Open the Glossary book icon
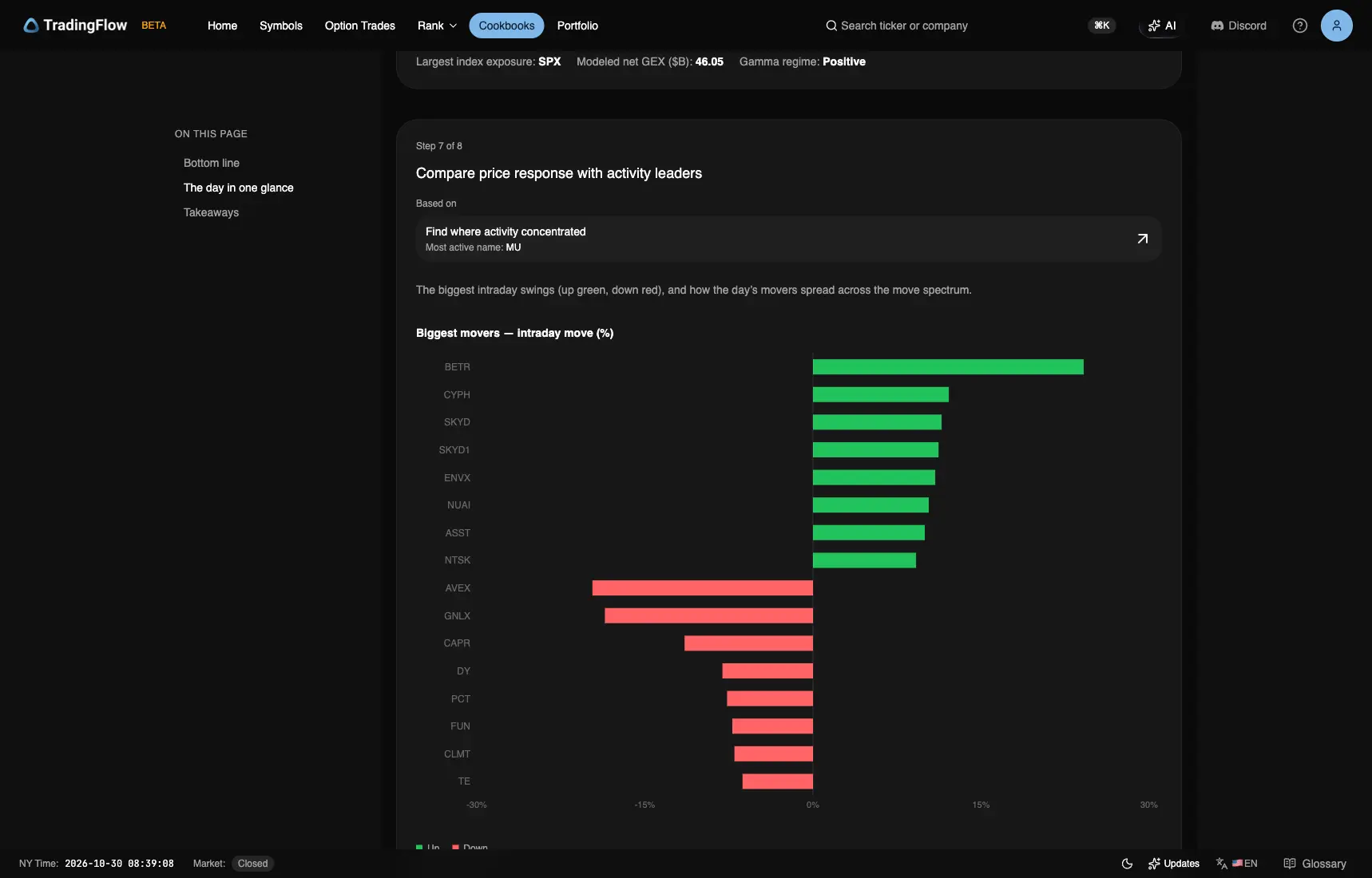This screenshot has width=1372, height=878. pos(1289,864)
